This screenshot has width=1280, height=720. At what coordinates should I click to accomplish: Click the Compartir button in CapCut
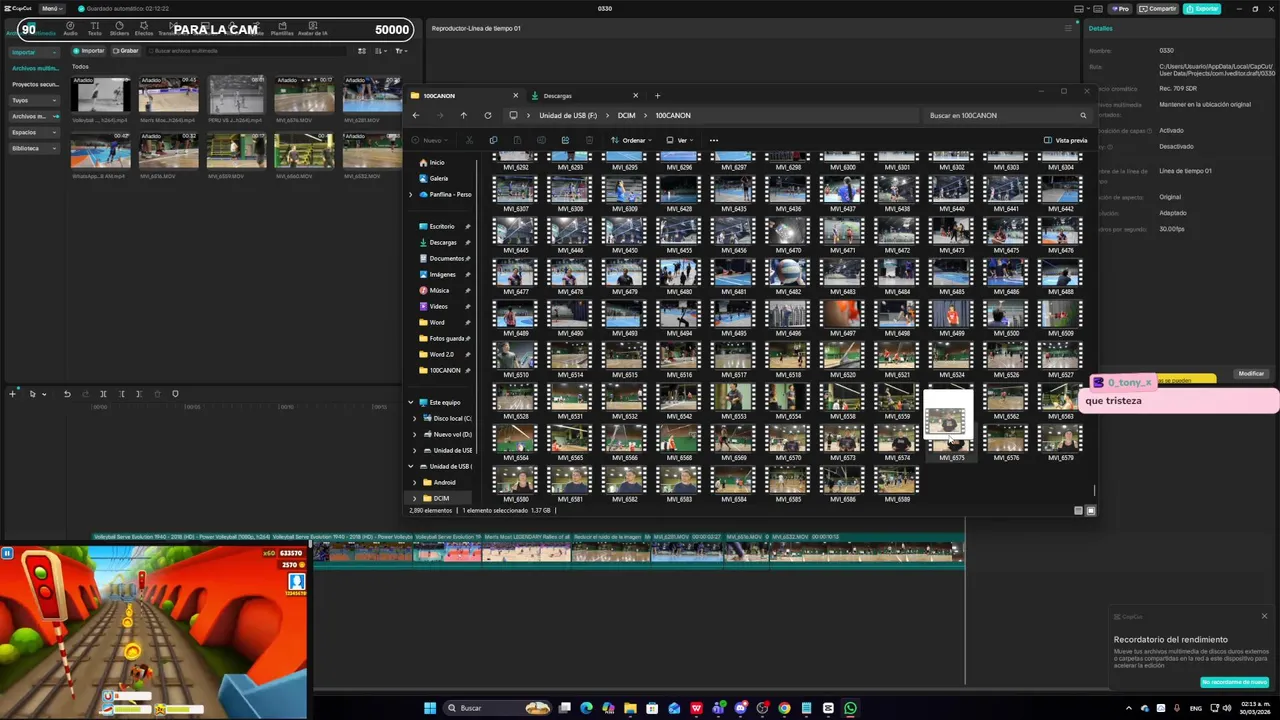[1158, 8]
